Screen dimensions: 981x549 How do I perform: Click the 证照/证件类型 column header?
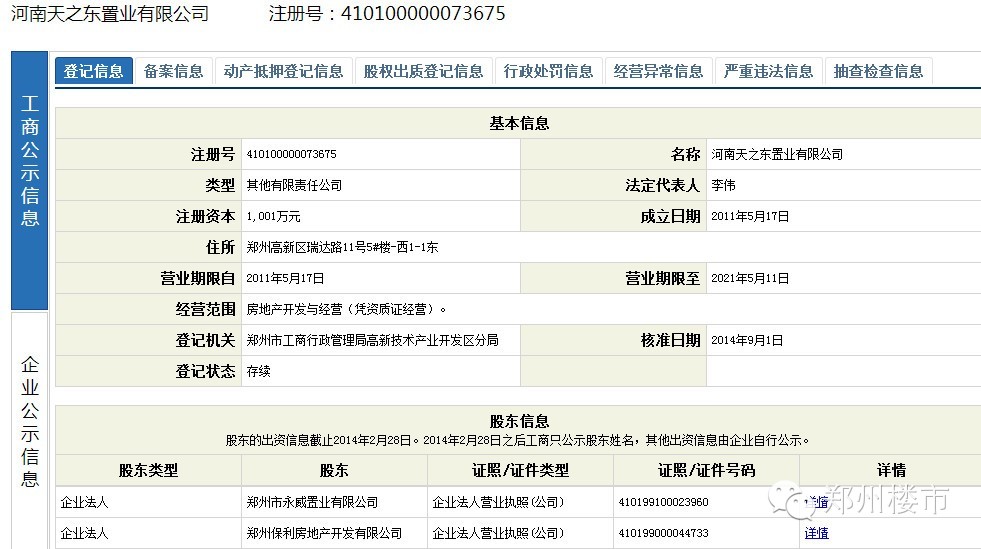coord(521,470)
